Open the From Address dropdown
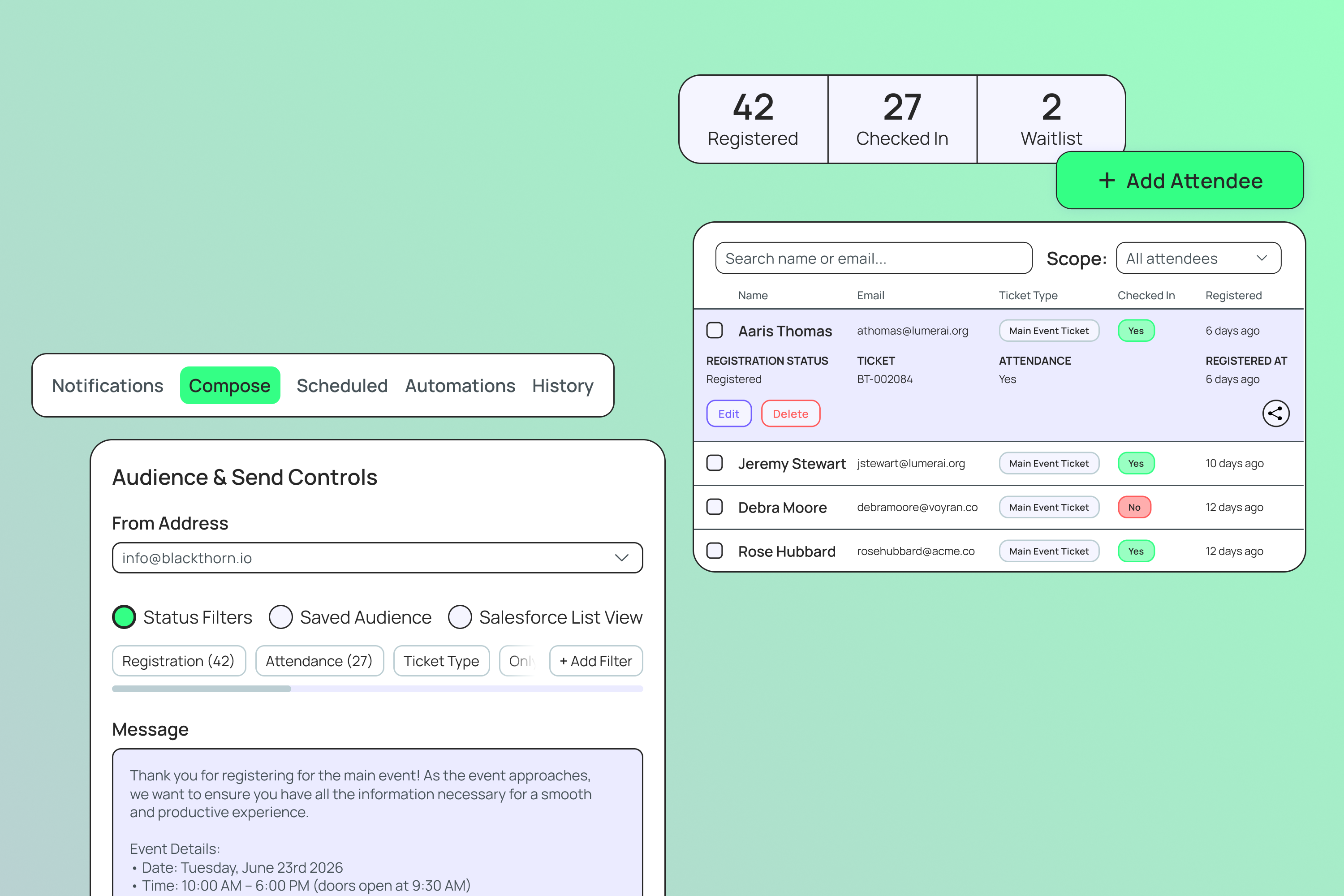The image size is (1344, 896). [377, 558]
